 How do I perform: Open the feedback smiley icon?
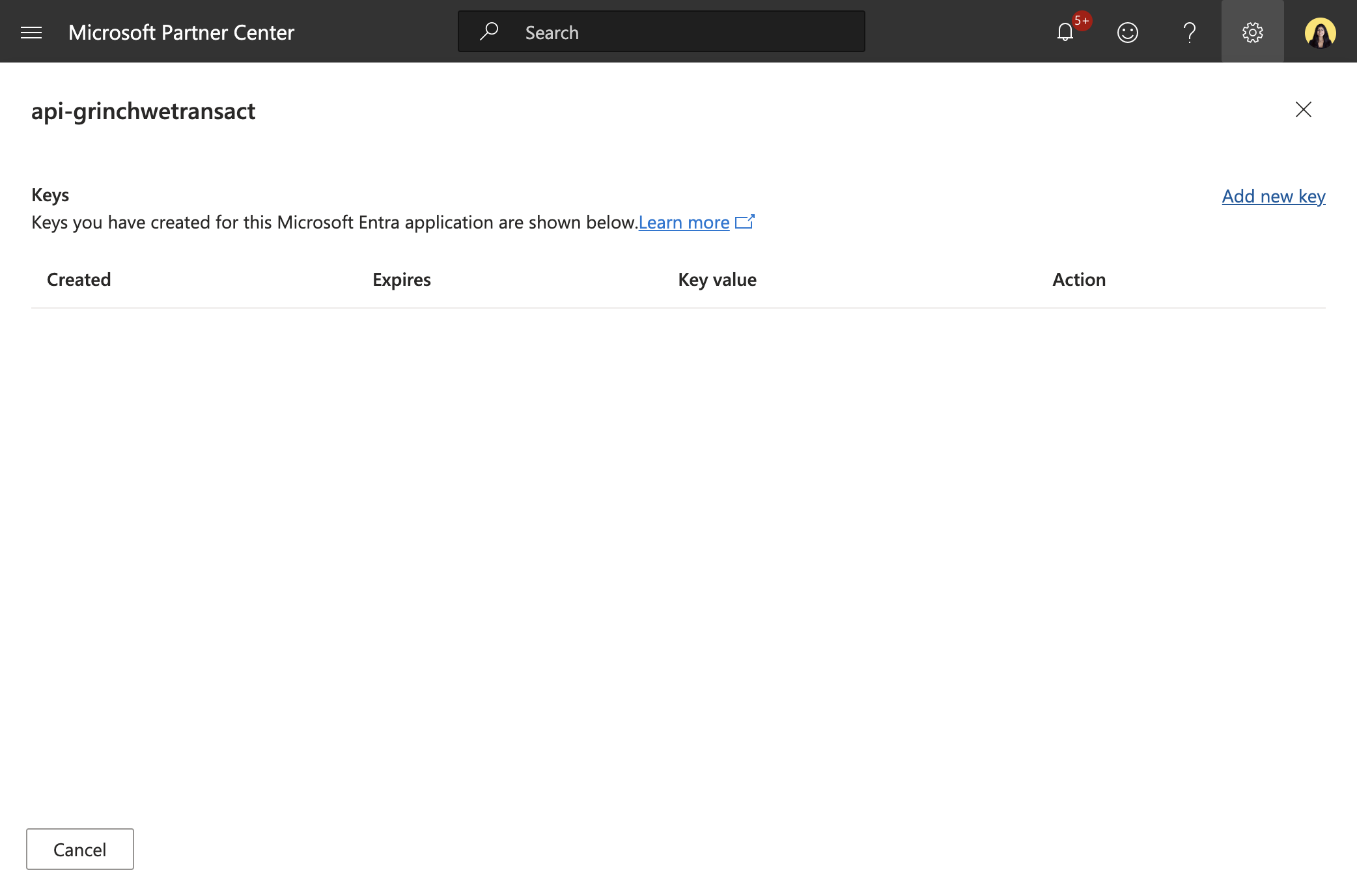point(1128,32)
